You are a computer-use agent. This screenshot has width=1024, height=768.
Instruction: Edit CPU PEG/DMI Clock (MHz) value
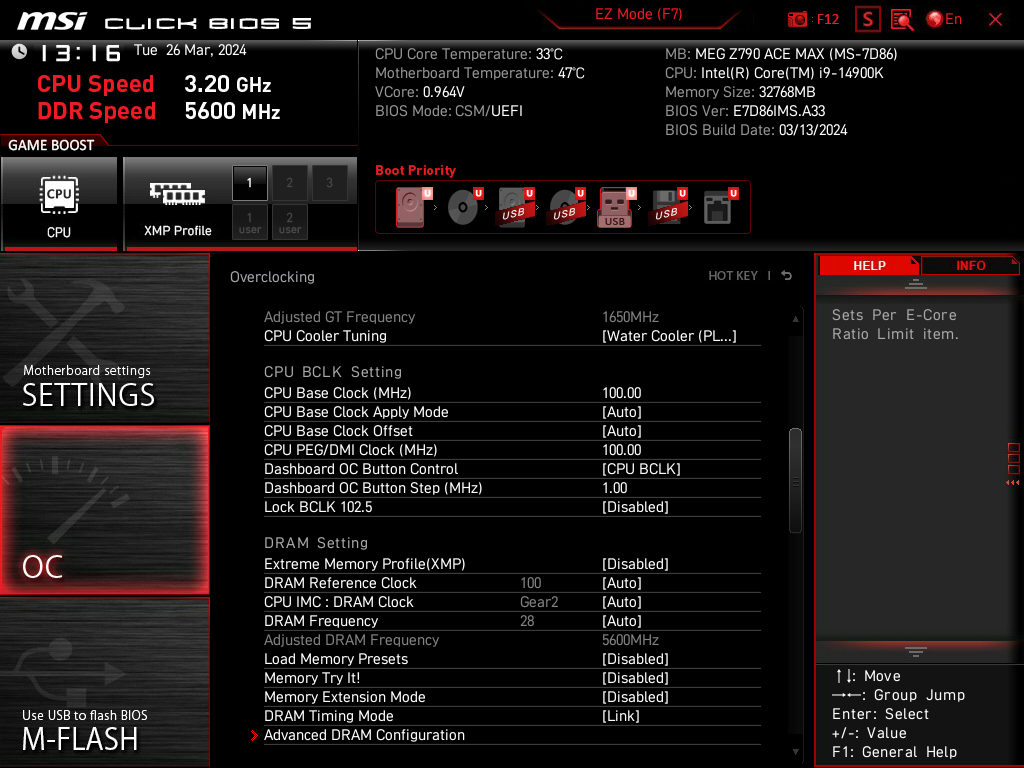click(512, 450)
